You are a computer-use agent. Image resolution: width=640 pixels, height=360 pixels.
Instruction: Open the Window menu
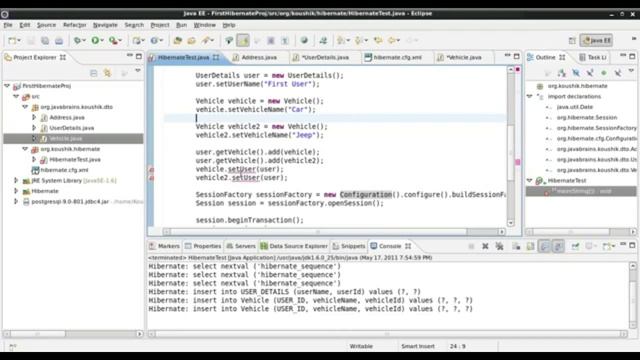coord(204,25)
